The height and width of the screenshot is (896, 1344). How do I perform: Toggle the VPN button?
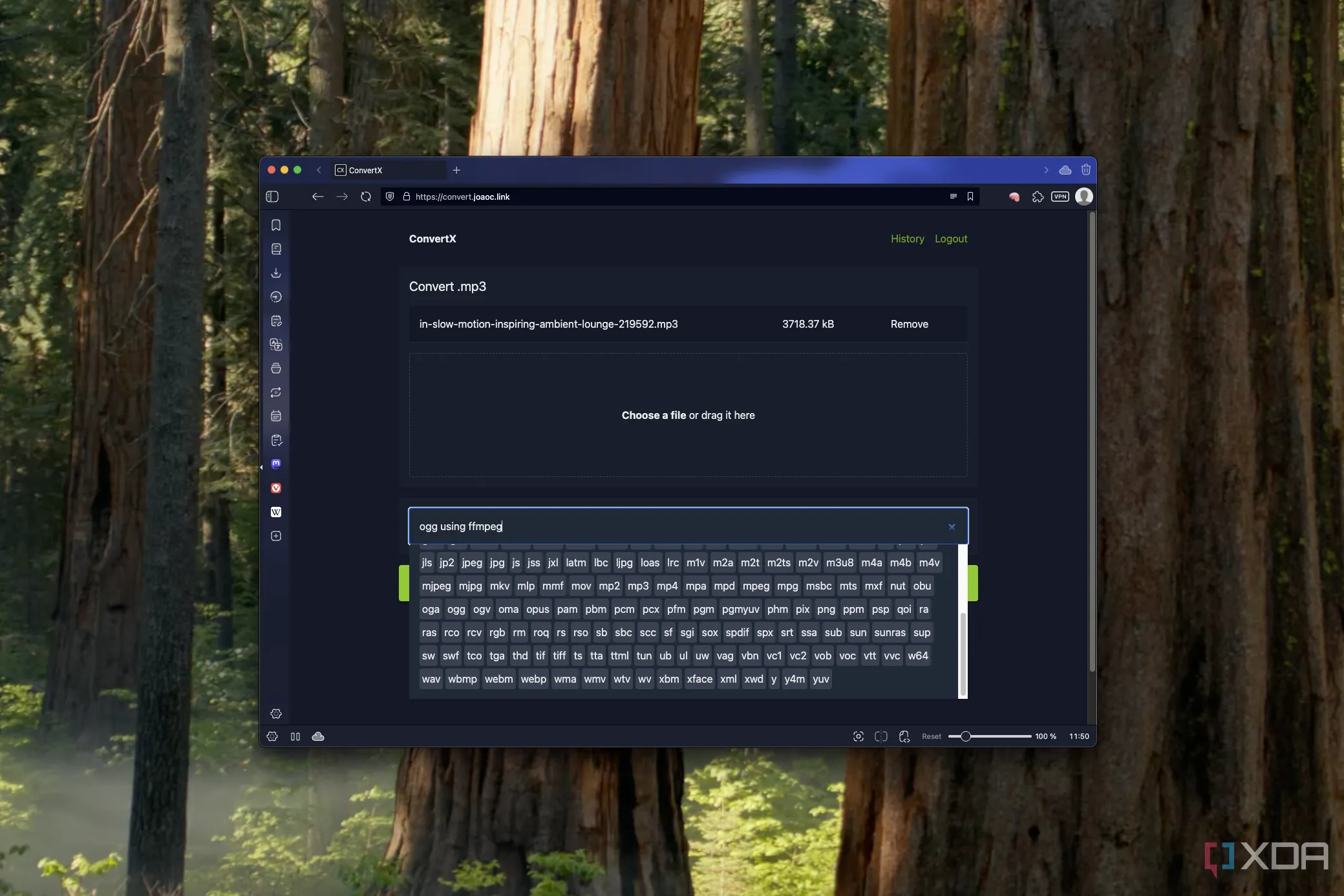click(1060, 197)
